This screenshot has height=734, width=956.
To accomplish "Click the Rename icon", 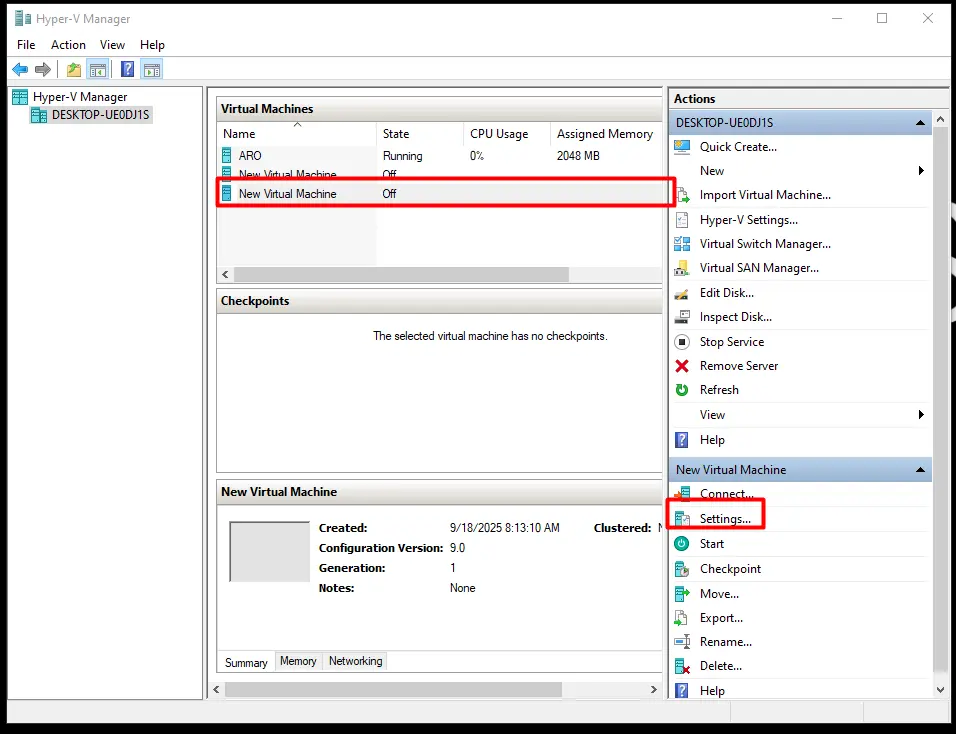I will click(682, 642).
